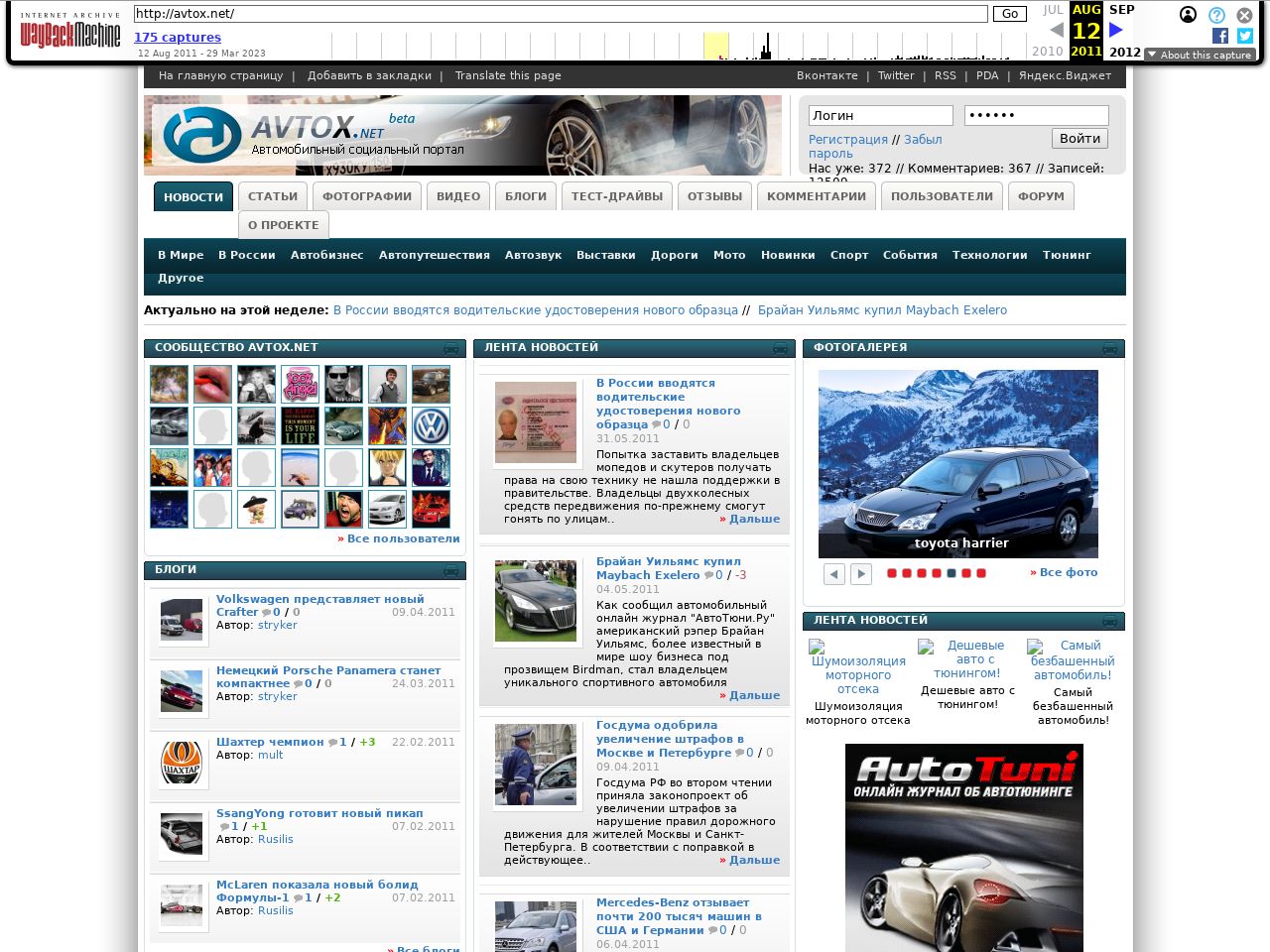This screenshot has width=1270, height=952.
Task: Switch to the Форум tab
Action: (x=1041, y=196)
